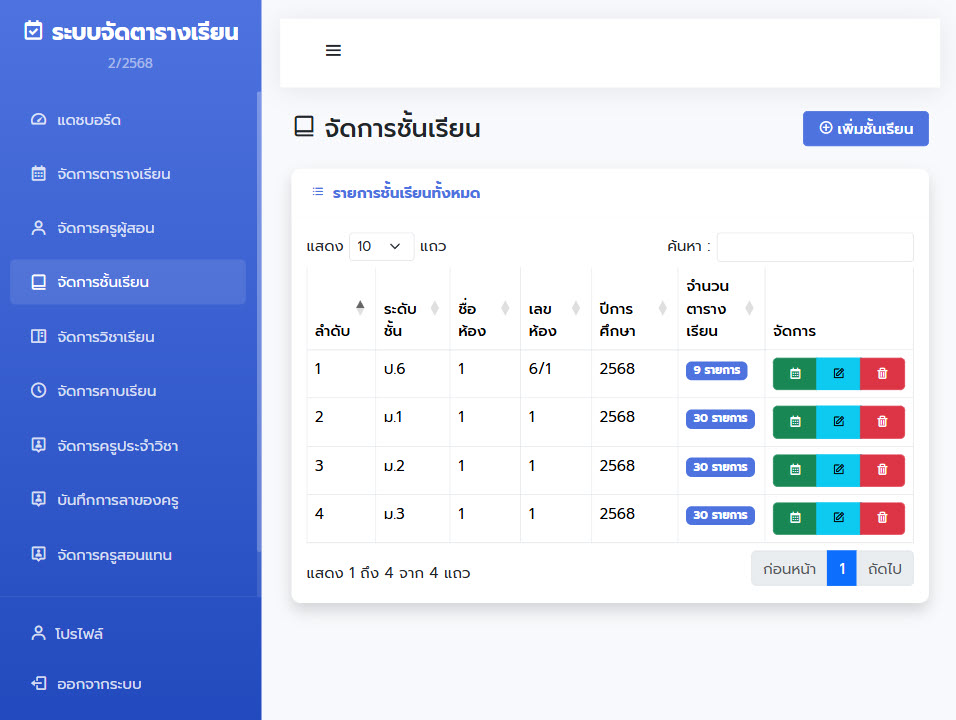Click delete icon for ป.6 row
956x720 pixels.
pyautogui.click(x=882, y=373)
